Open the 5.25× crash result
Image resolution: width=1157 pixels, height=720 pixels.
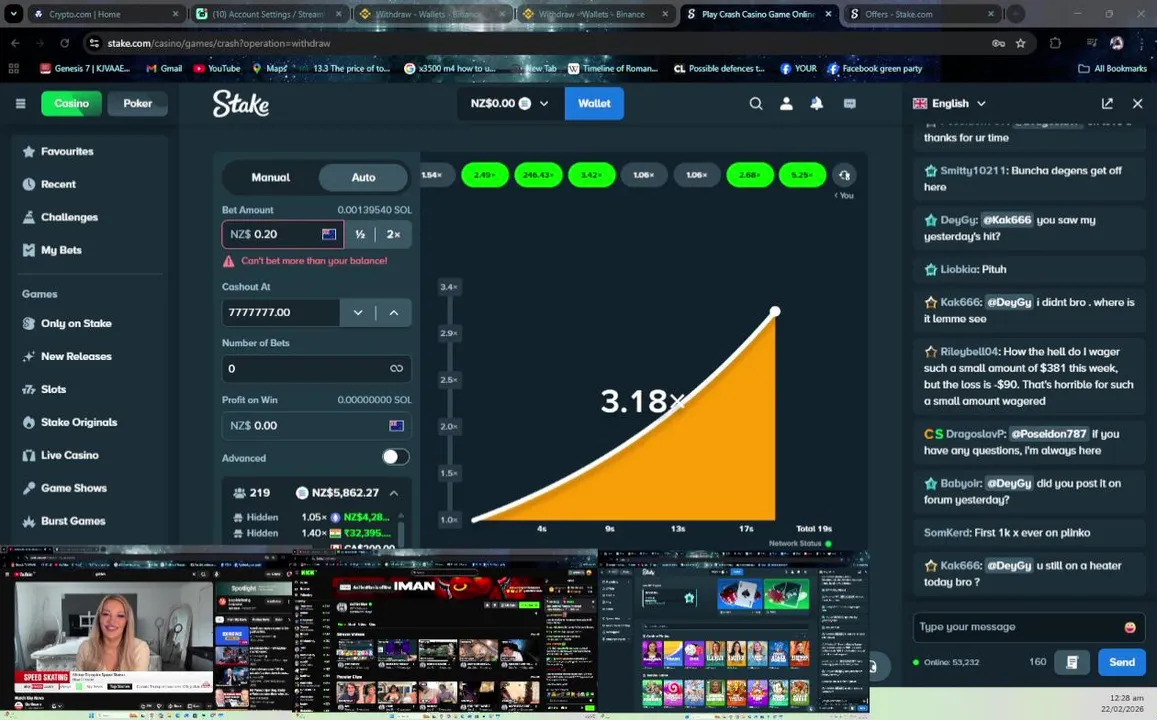[802, 175]
